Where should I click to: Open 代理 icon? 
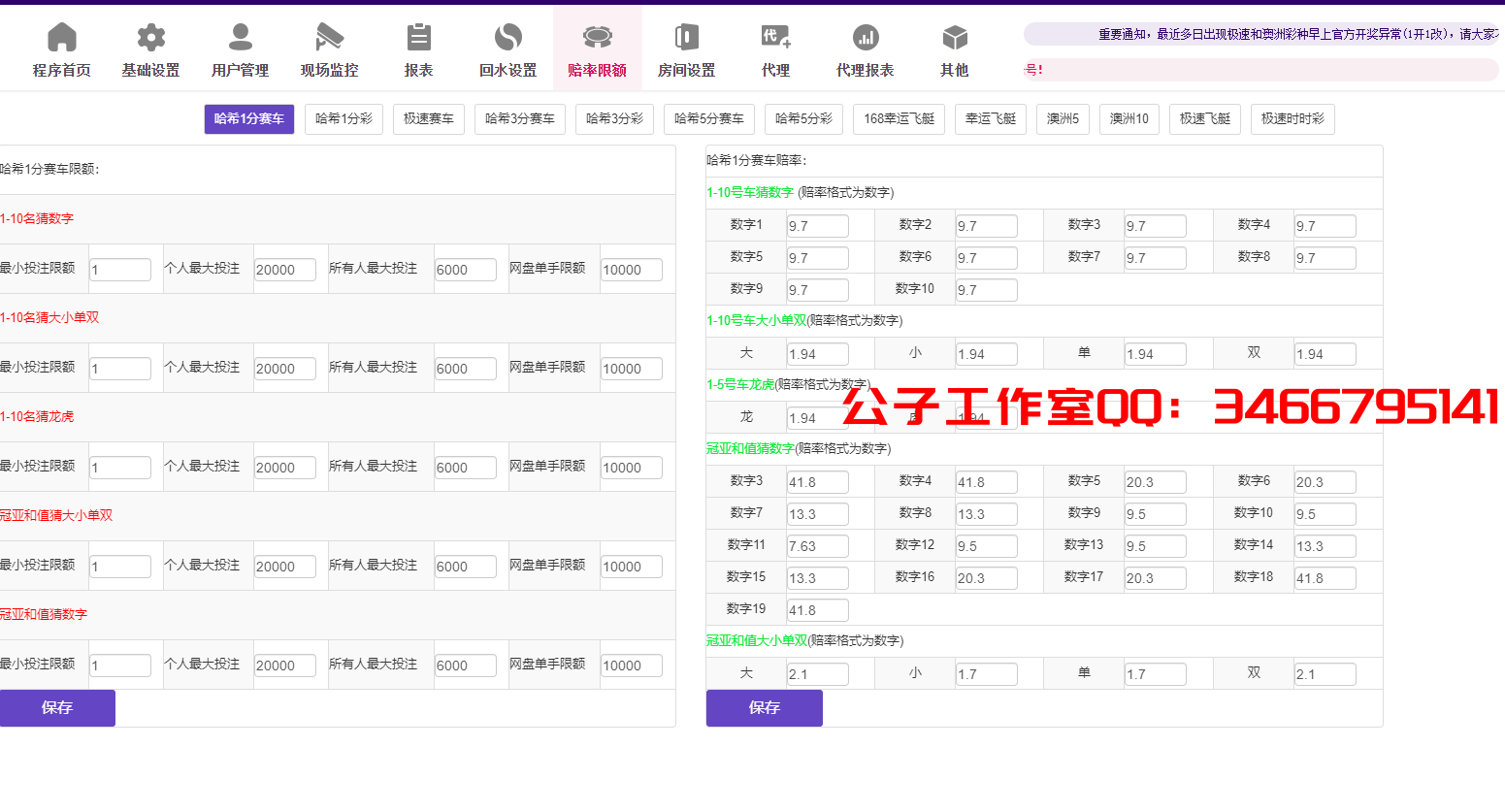776,38
